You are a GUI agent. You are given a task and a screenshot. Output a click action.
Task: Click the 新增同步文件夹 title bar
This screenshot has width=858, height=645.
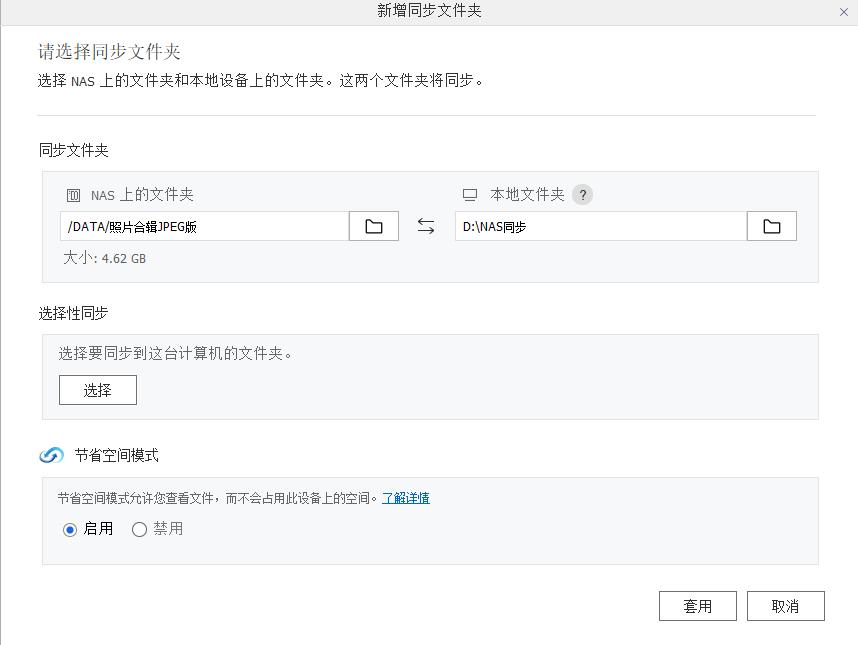coord(429,12)
